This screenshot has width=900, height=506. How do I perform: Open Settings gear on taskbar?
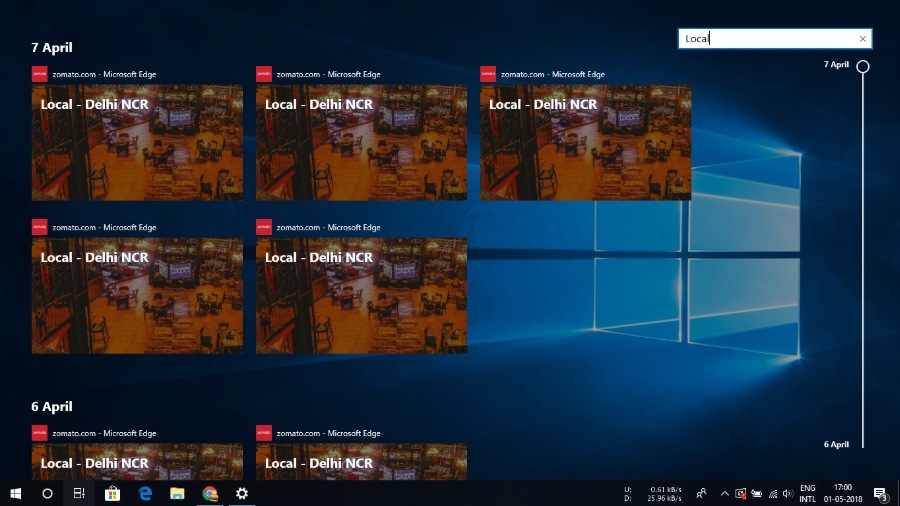pyautogui.click(x=242, y=493)
